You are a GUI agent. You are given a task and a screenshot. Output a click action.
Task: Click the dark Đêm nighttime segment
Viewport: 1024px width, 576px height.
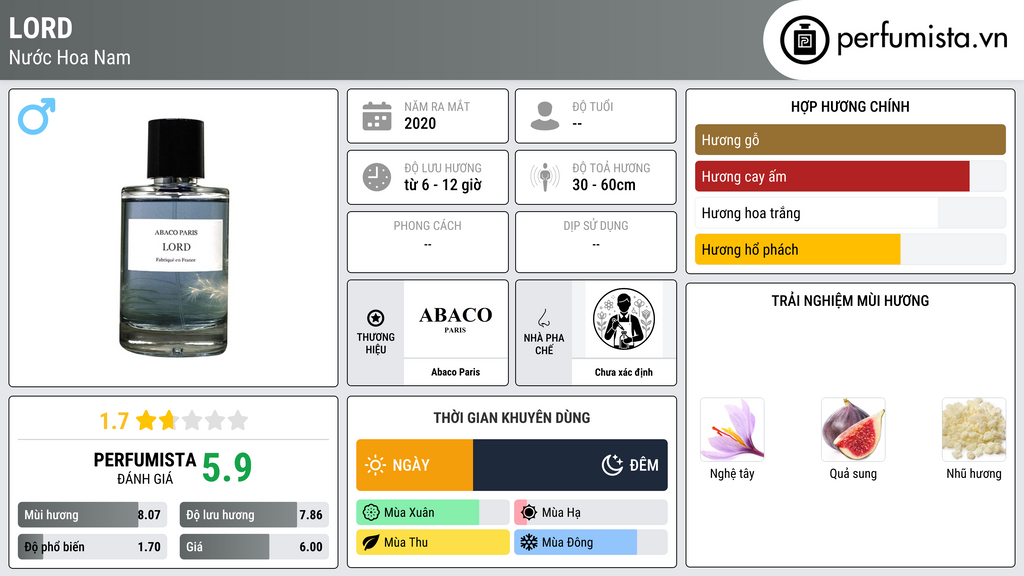tap(570, 465)
